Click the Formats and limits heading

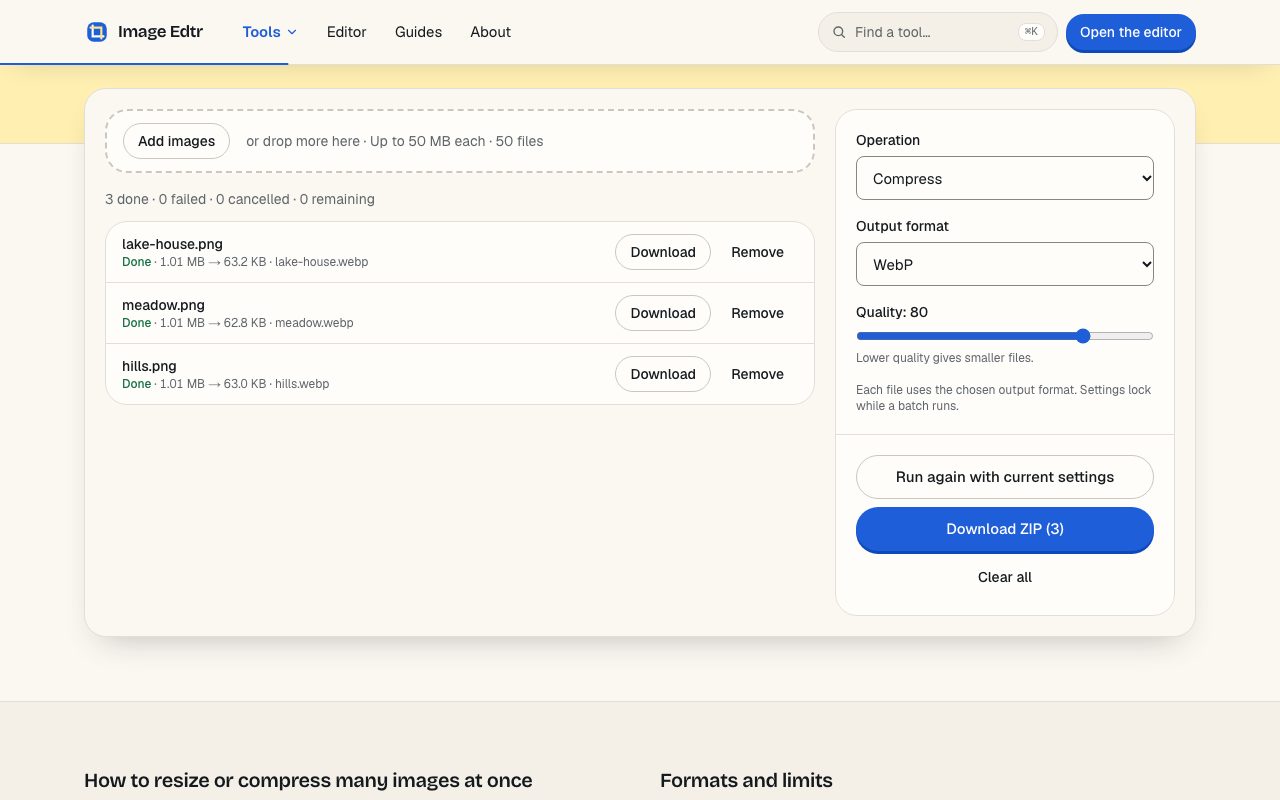pos(746,780)
